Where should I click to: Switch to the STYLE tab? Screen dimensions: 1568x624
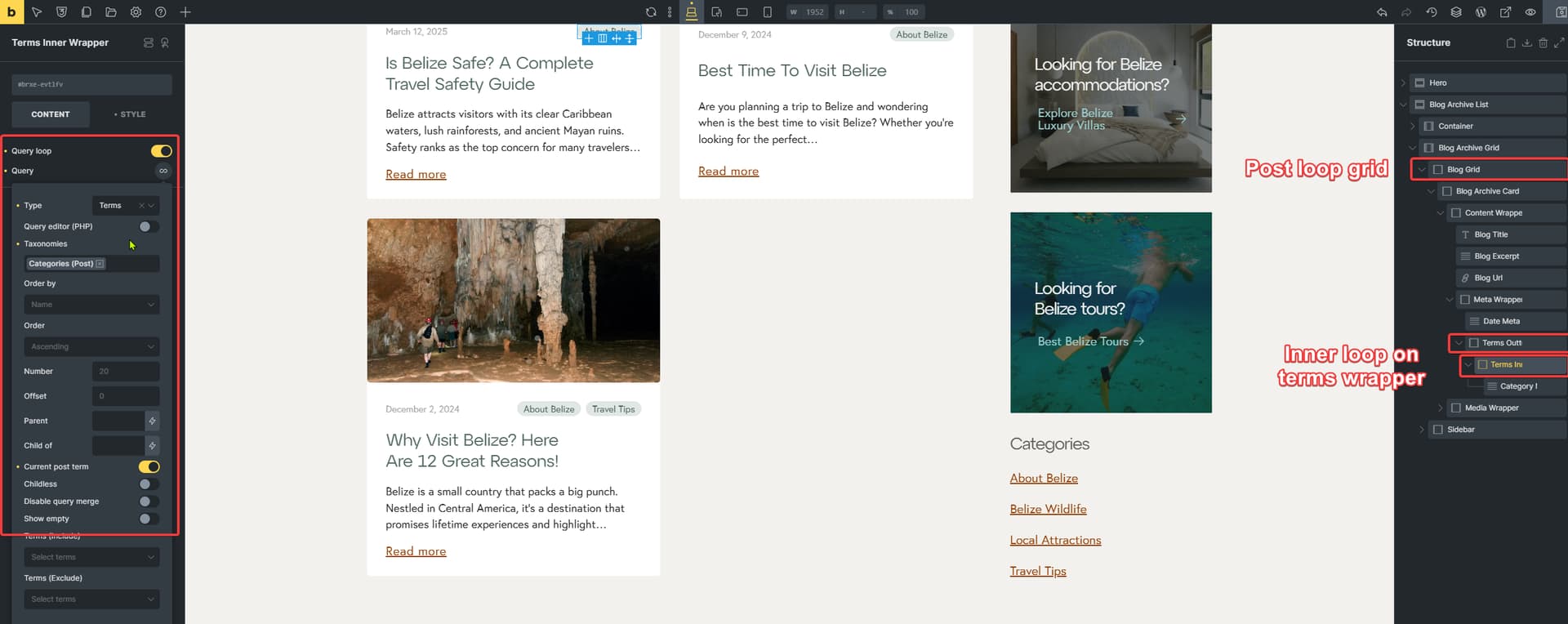130,114
